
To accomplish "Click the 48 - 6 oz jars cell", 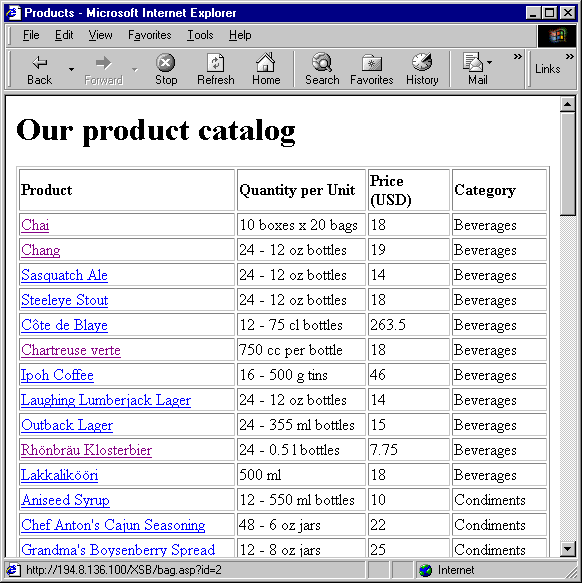I will [301, 525].
